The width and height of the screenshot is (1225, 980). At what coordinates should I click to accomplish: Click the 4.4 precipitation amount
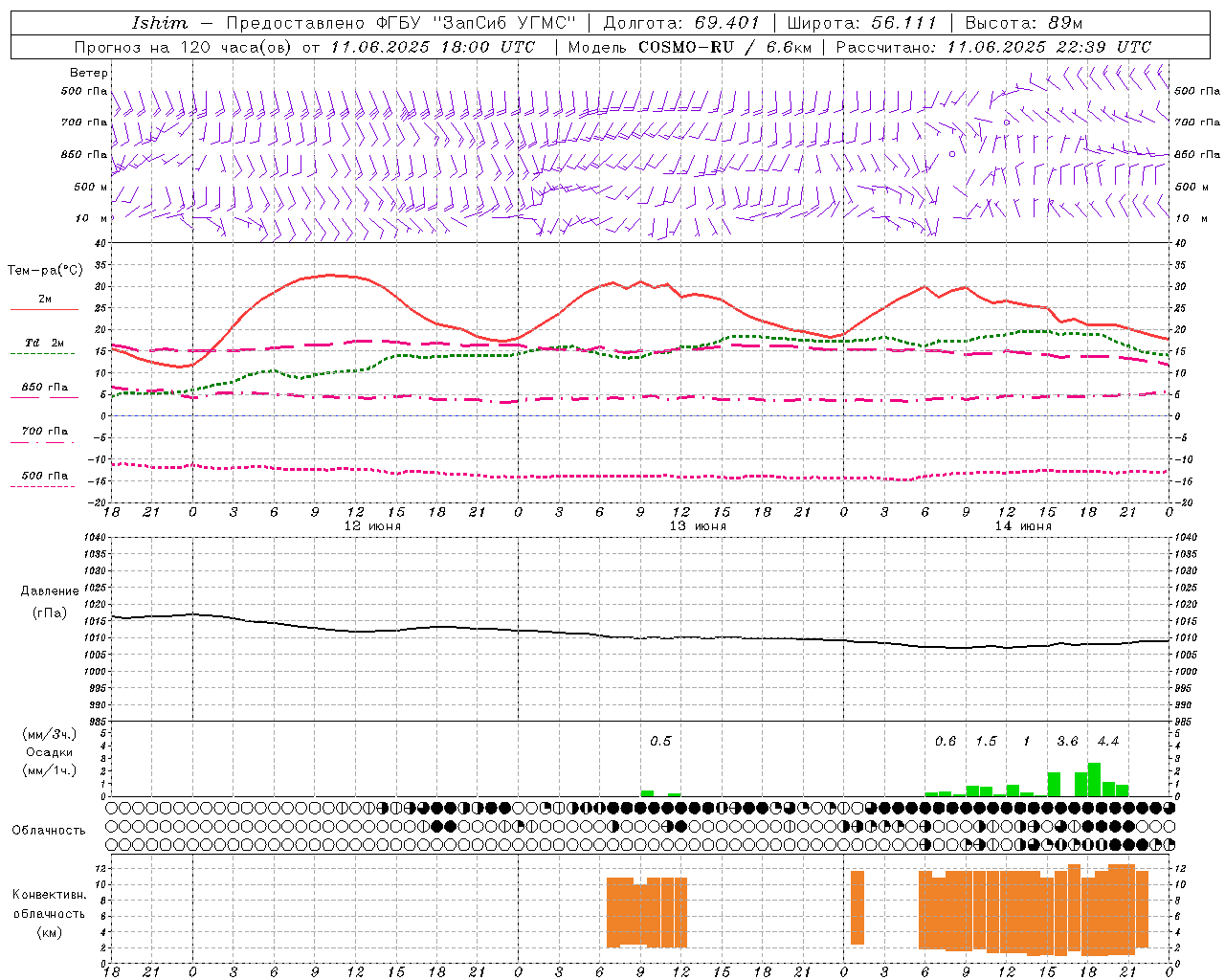click(1108, 742)
